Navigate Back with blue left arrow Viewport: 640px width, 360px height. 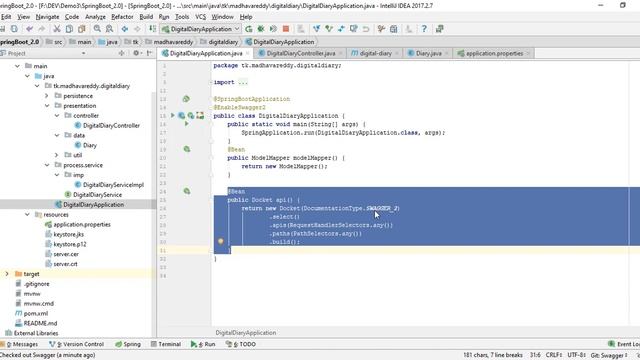(x=125, y=29)
